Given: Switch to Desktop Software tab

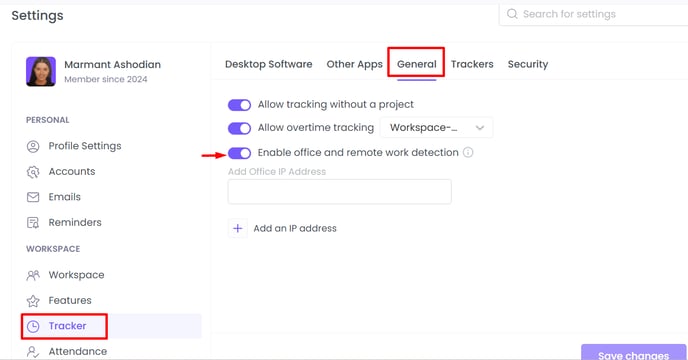Looking at the screenshot, I should click(269, 64).
